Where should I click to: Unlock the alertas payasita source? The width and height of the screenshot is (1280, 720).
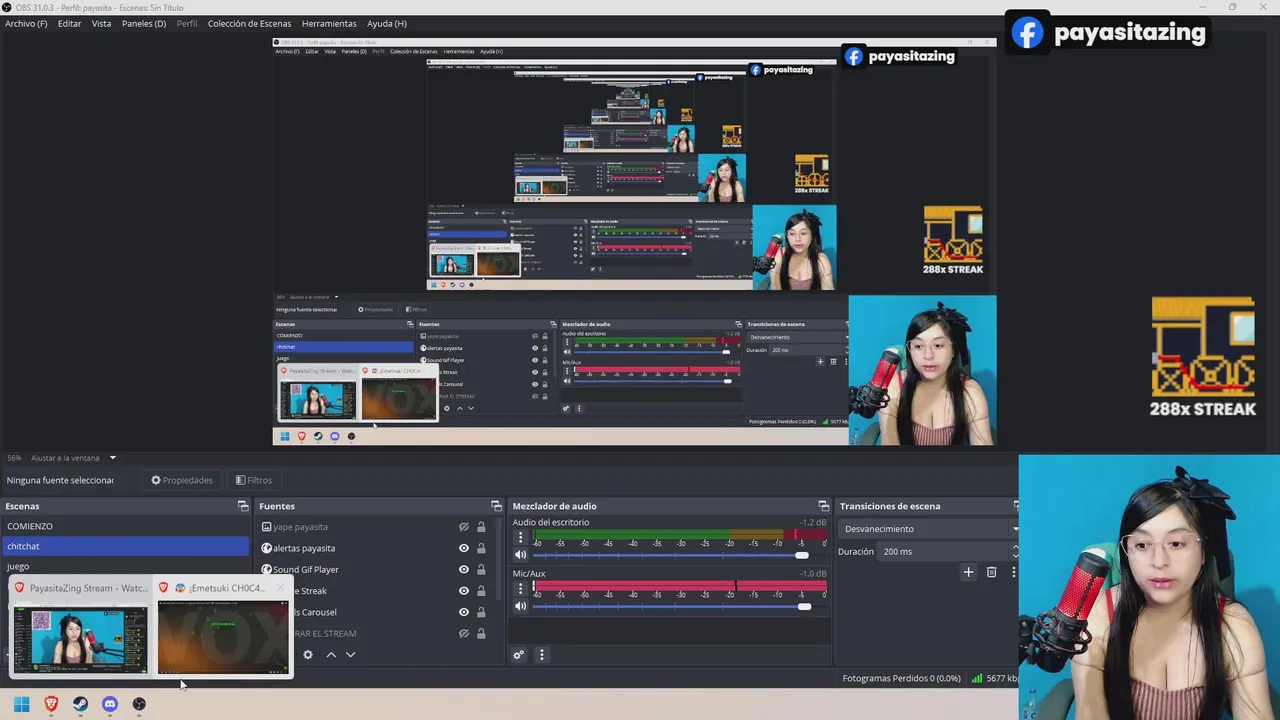pyautogui.click(x=481, y=548)
